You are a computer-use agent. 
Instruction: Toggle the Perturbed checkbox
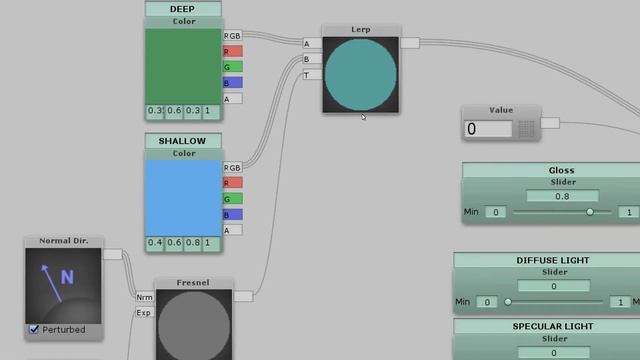pyautogui.click(x=34, y=329)
